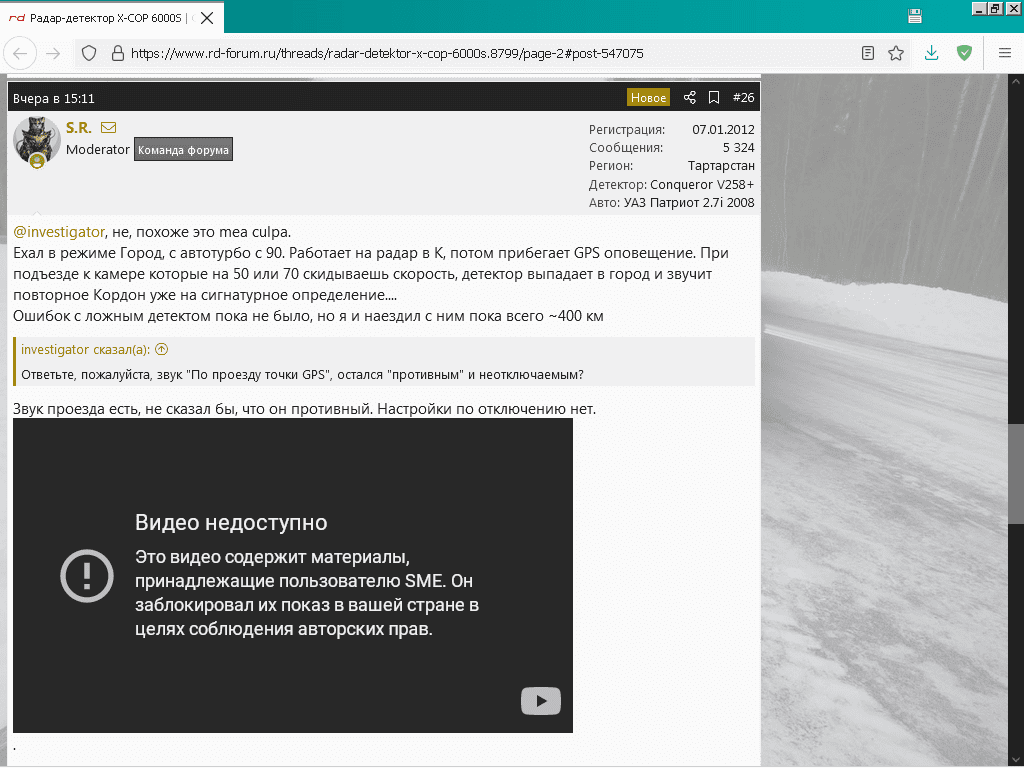This screenshot has height=768, width=1024.
Task: Click the padlock site security icon
Action: pyautogui.click(x=117, y=53)
